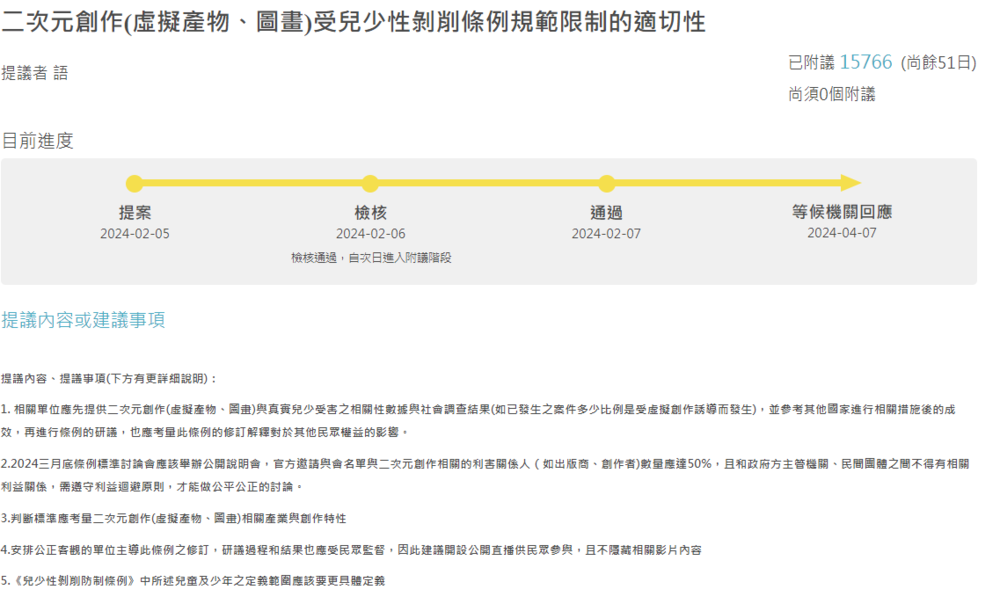Click the 目前進度 heading
Screen dimensions: 1000x604
pos(37,141)
